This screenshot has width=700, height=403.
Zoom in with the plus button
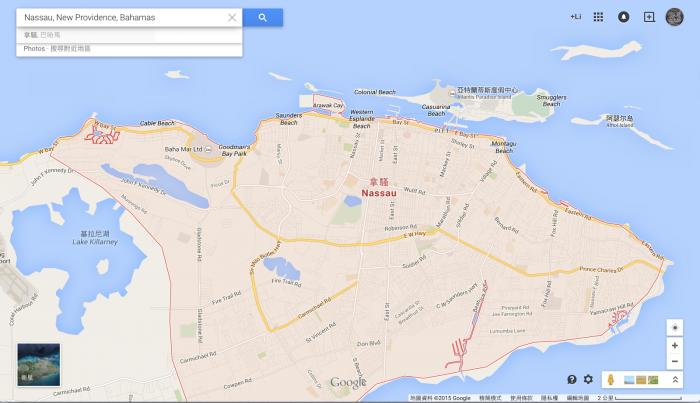tap(675, 345)
